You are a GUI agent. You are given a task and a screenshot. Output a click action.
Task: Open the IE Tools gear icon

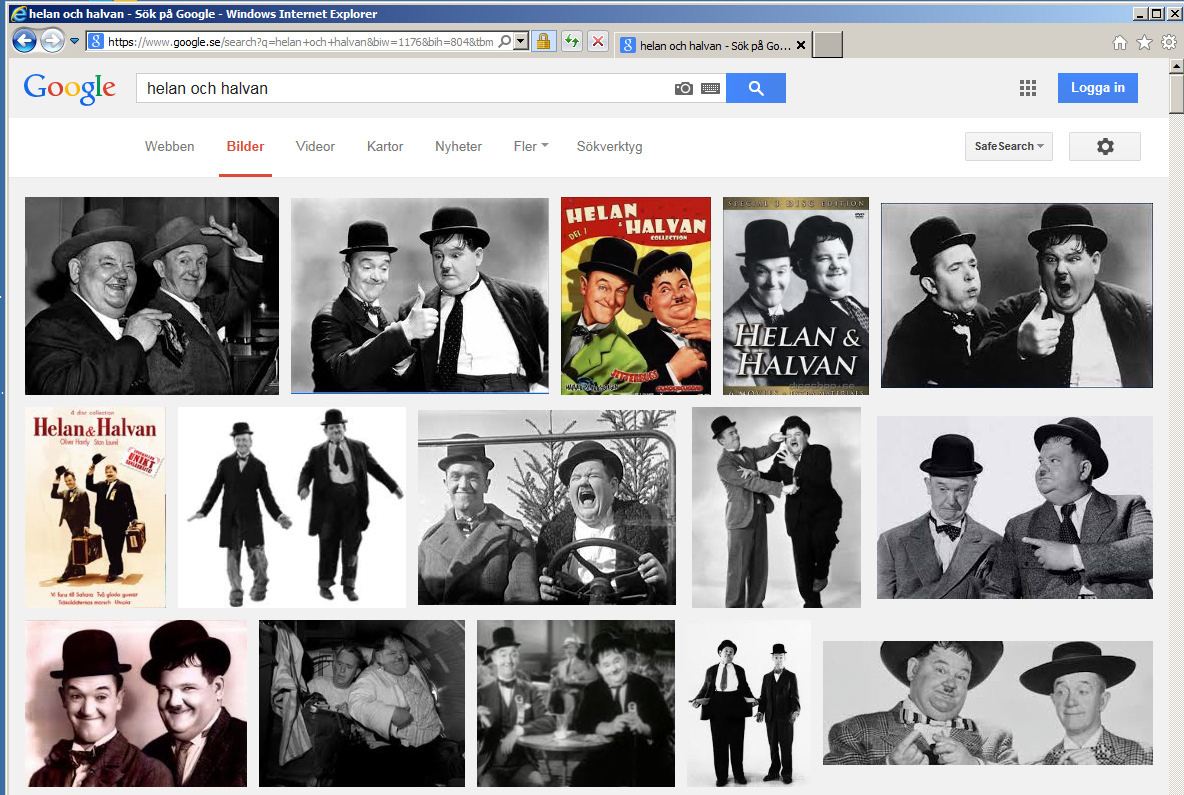1169,43
